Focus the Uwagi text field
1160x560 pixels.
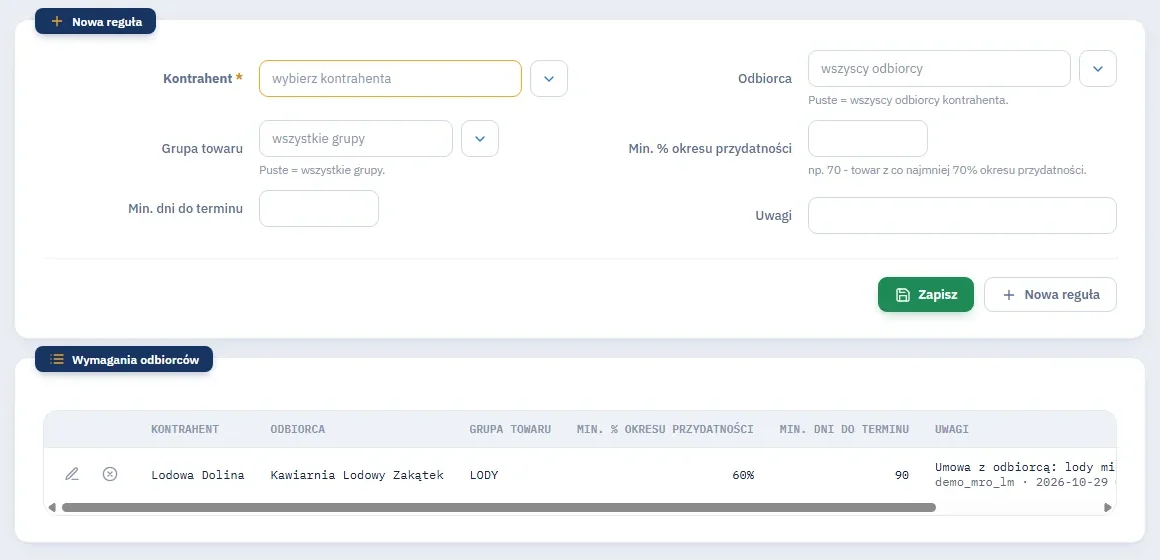click(962, 215)
